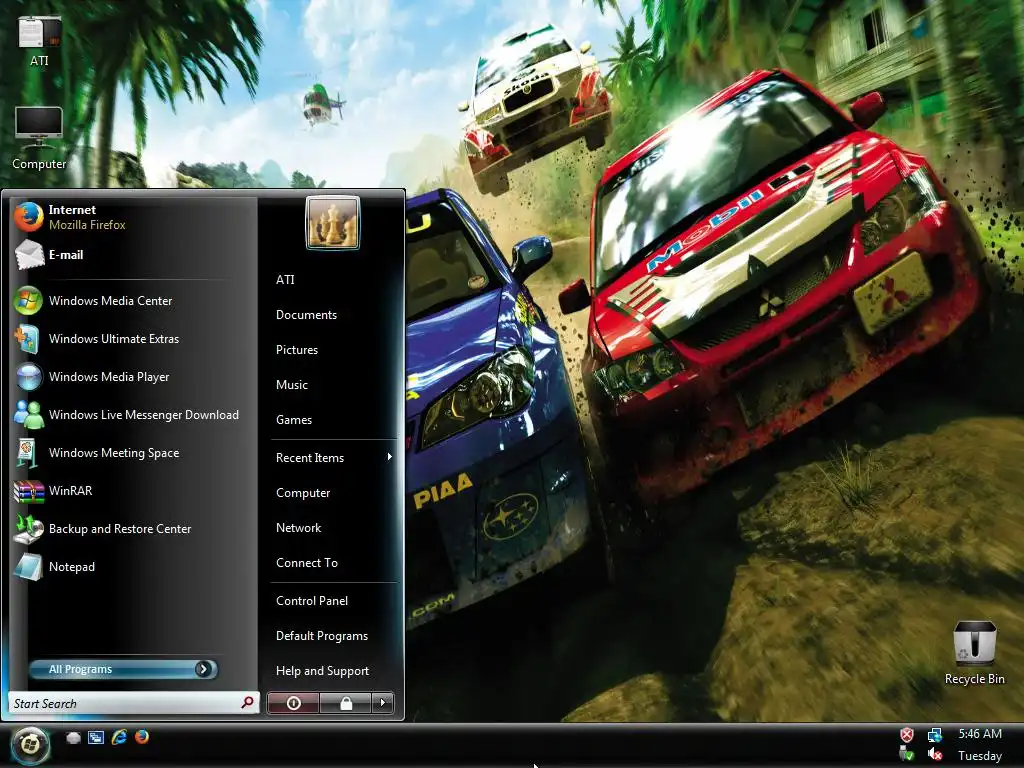
Task: Click the Safely Remove Hardware tray icon
Action: click(907, 755)
